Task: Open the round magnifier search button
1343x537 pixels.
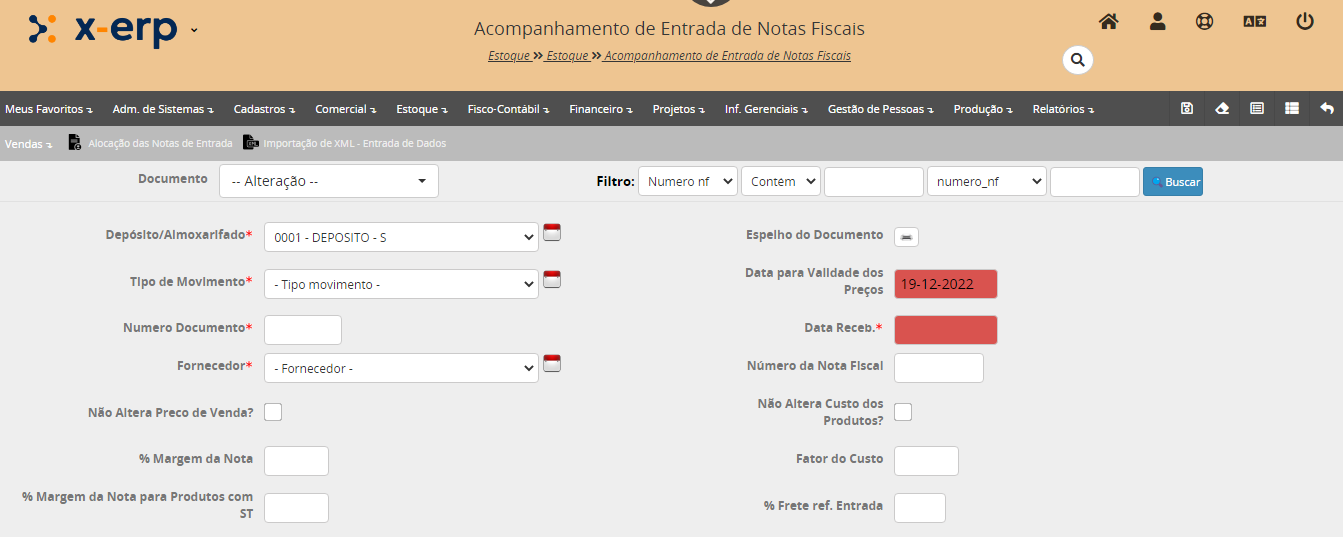Action: (1077, 60)
